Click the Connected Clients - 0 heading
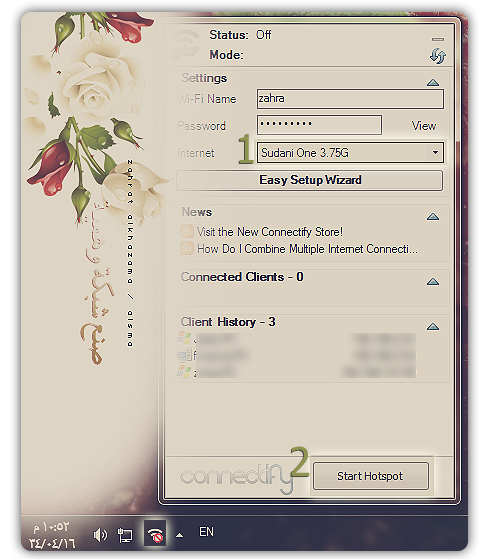The height and width of the screenshot is (559, 493). (242, 277)
